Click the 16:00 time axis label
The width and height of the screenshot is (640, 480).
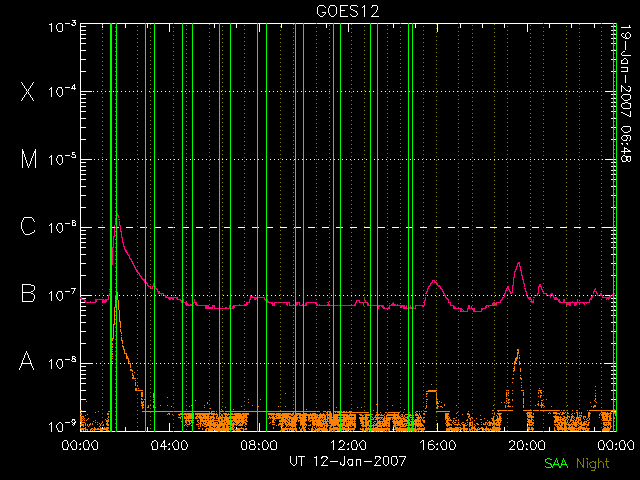(x=437, y=445)
